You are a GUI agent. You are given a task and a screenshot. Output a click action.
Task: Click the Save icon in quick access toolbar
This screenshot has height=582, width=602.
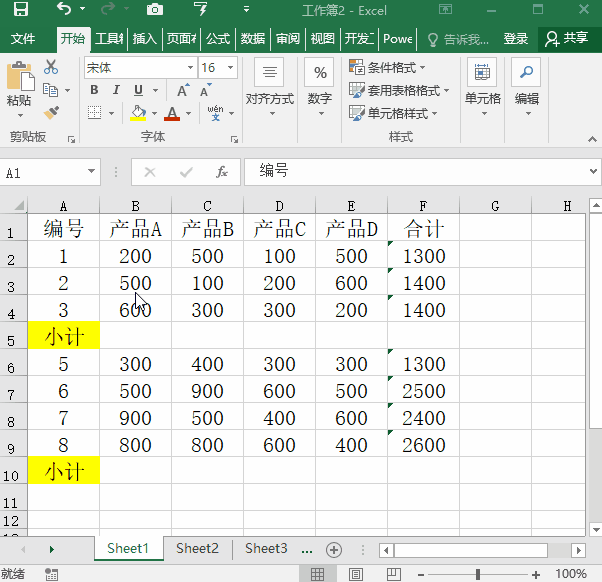(x=20, y=10)
